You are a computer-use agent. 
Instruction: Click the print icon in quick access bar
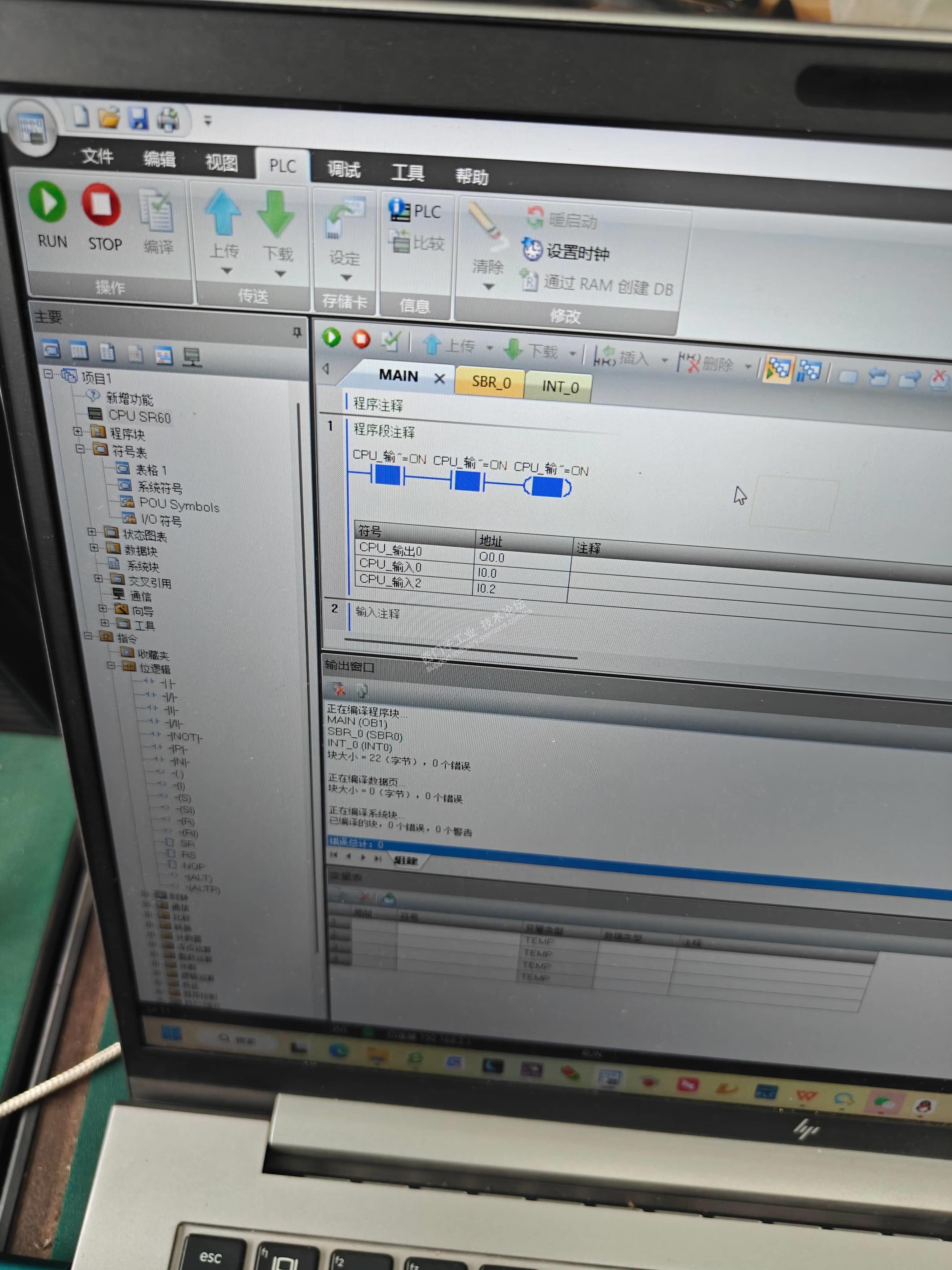click(169, 119)
